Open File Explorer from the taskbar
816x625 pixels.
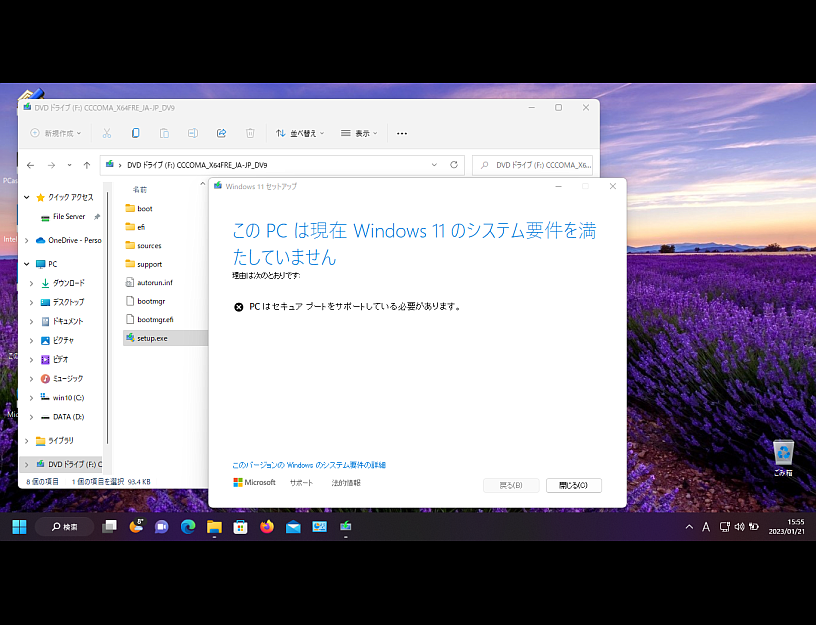coord(214,527)
